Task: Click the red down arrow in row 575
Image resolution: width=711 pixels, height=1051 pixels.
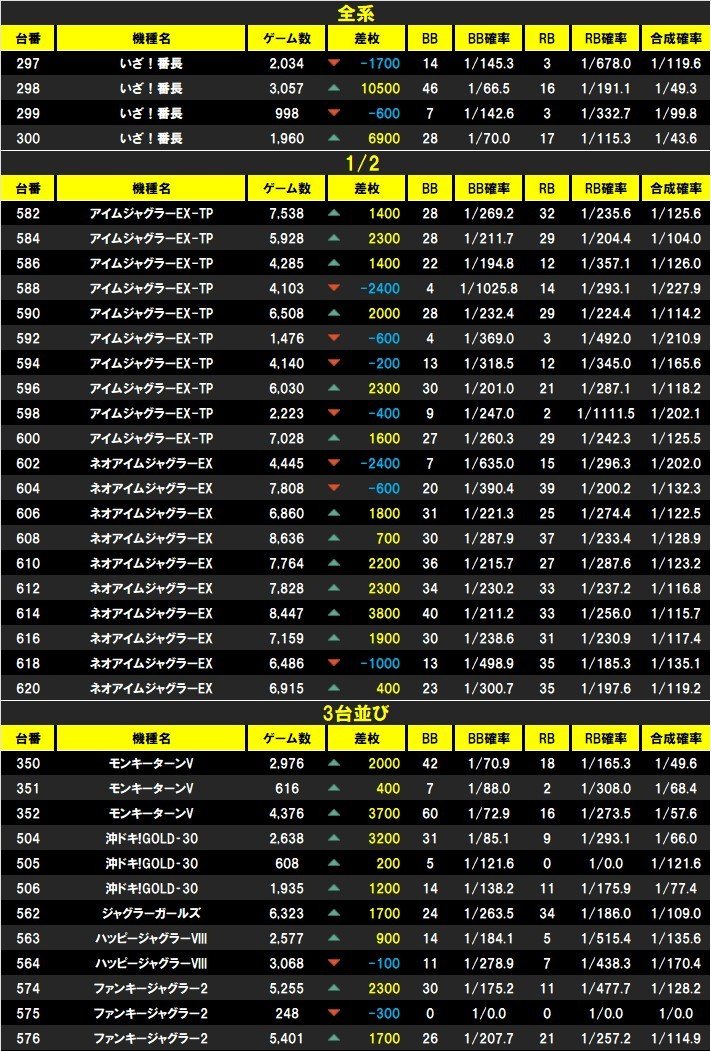Action: point(334,1013)
